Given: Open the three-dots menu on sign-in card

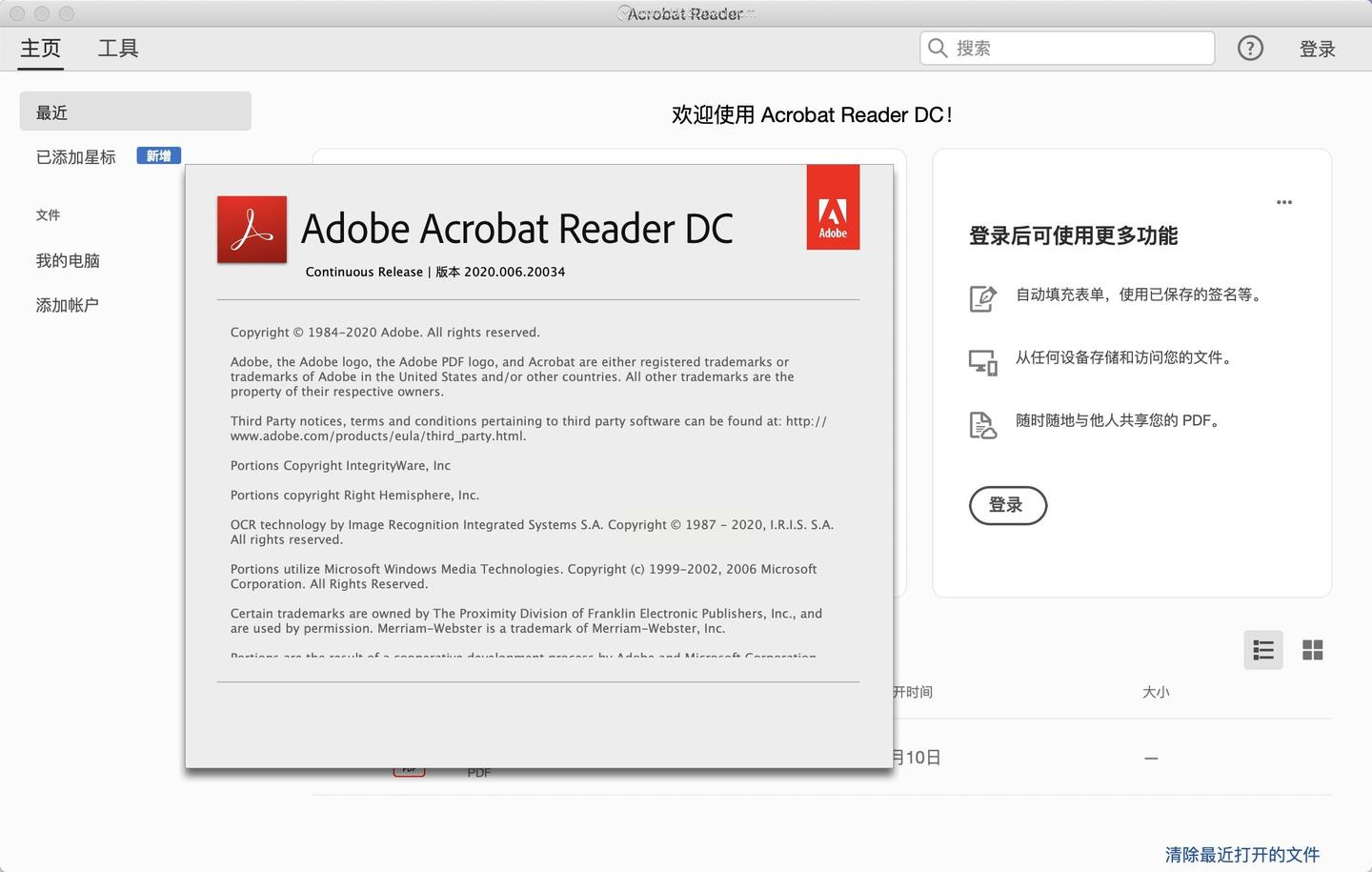Looking at the screenshot, I should (x=1284, y=202).
